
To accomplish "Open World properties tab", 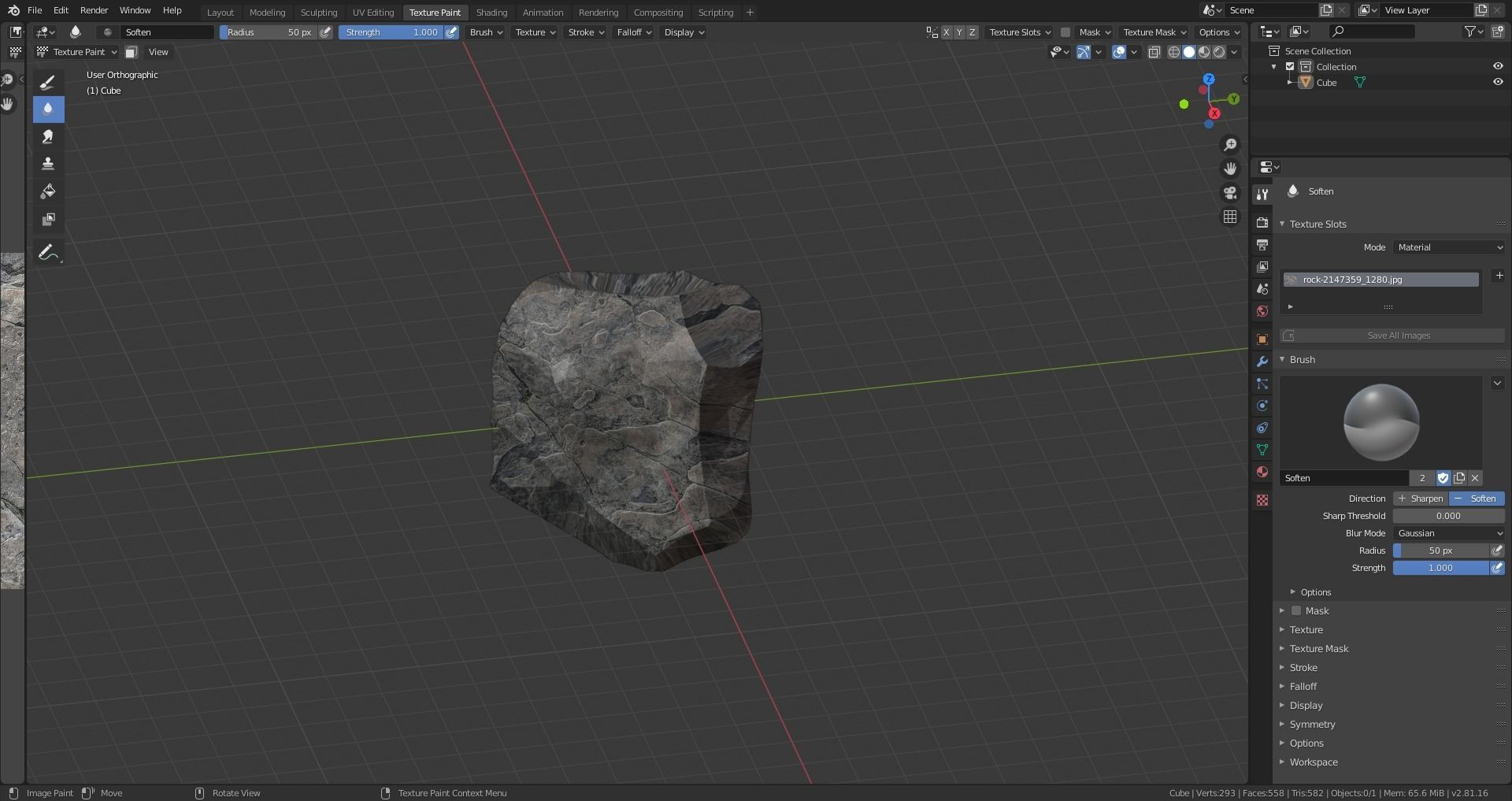I will pyautogui.click(x=1262, y=311).
